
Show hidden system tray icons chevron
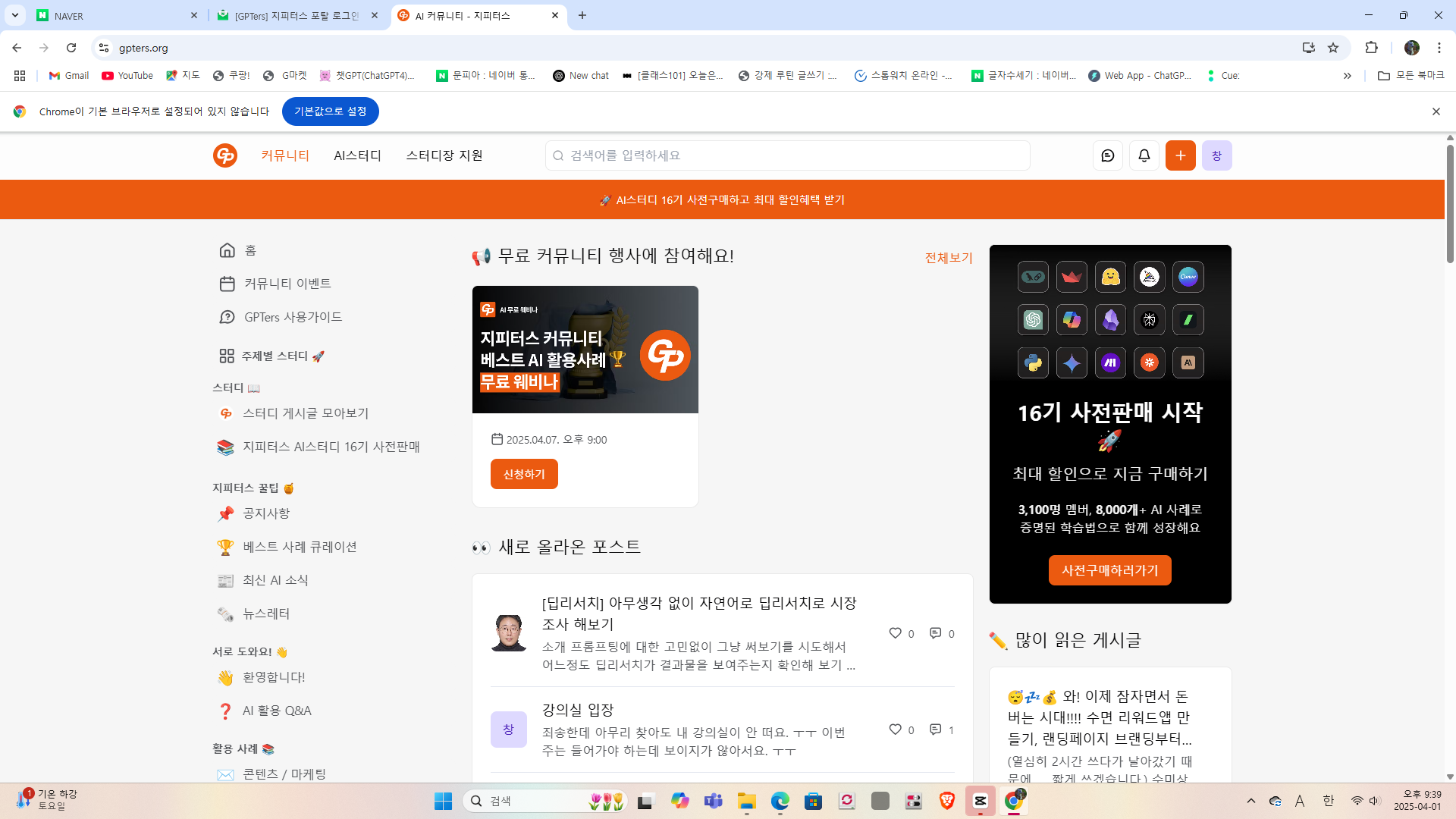(x=1250, y=801)
